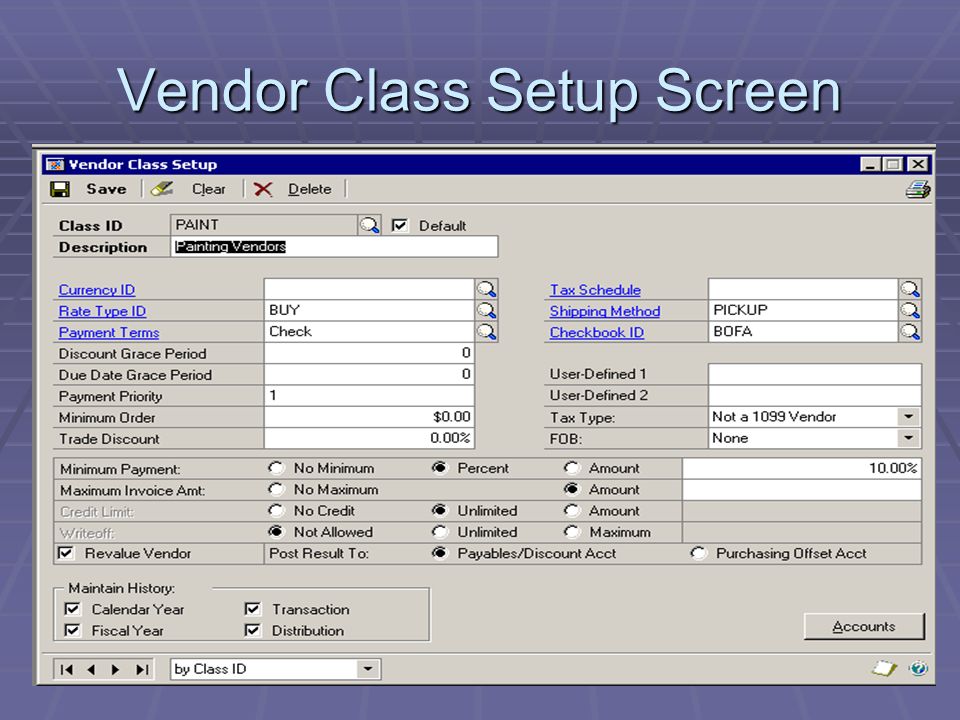The image size is (960, 720).
Task: Open the Checkbook ID lookup magnifier
Action: tap(910, 332)
